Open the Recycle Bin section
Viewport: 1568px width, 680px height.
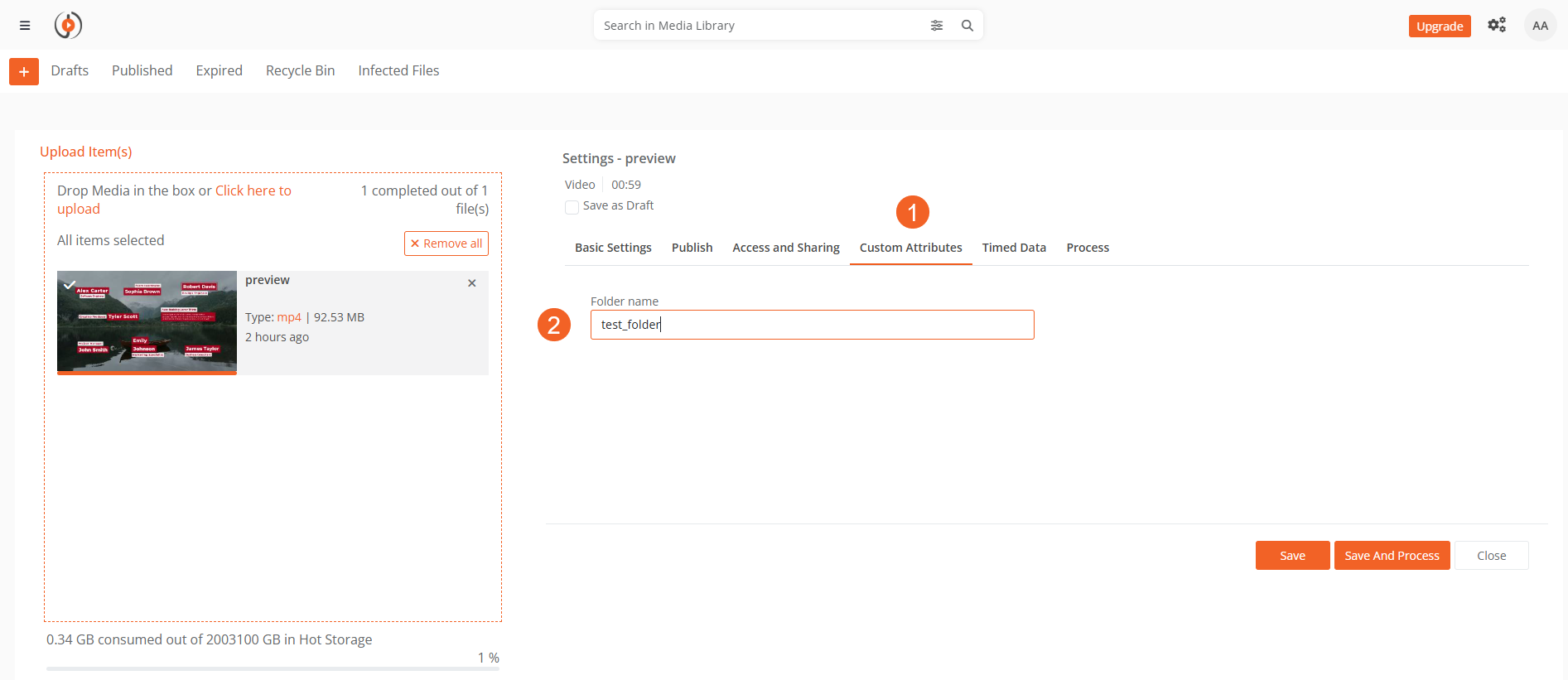(300, 71)
